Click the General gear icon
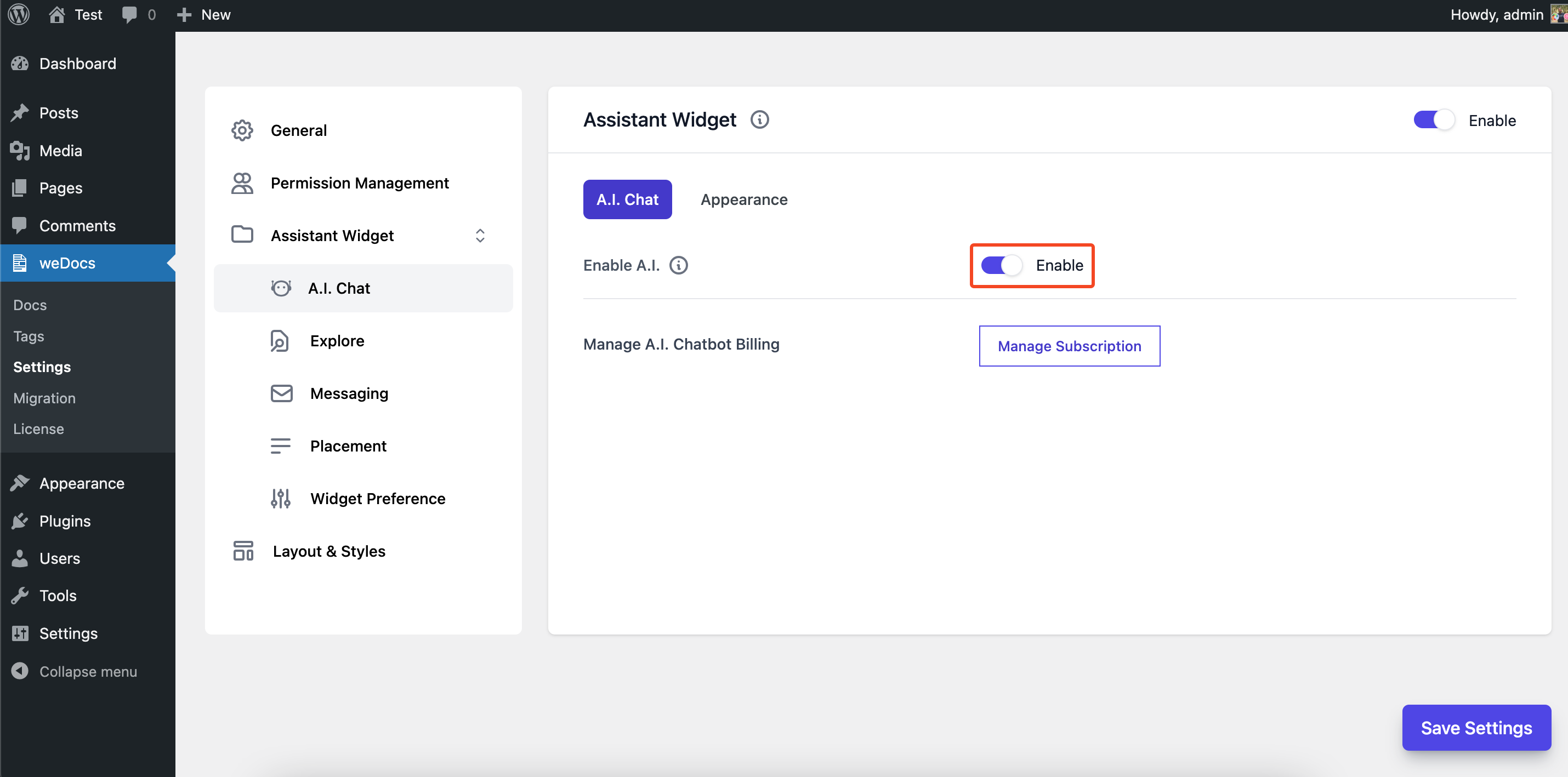The width and height of the screenshot is (1568, 777). click(x=242, y=130)
